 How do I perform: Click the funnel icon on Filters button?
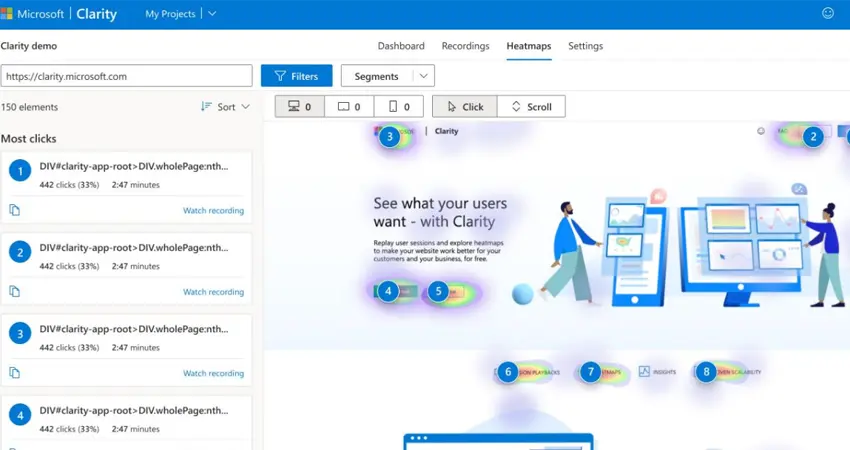coord(280,76)
